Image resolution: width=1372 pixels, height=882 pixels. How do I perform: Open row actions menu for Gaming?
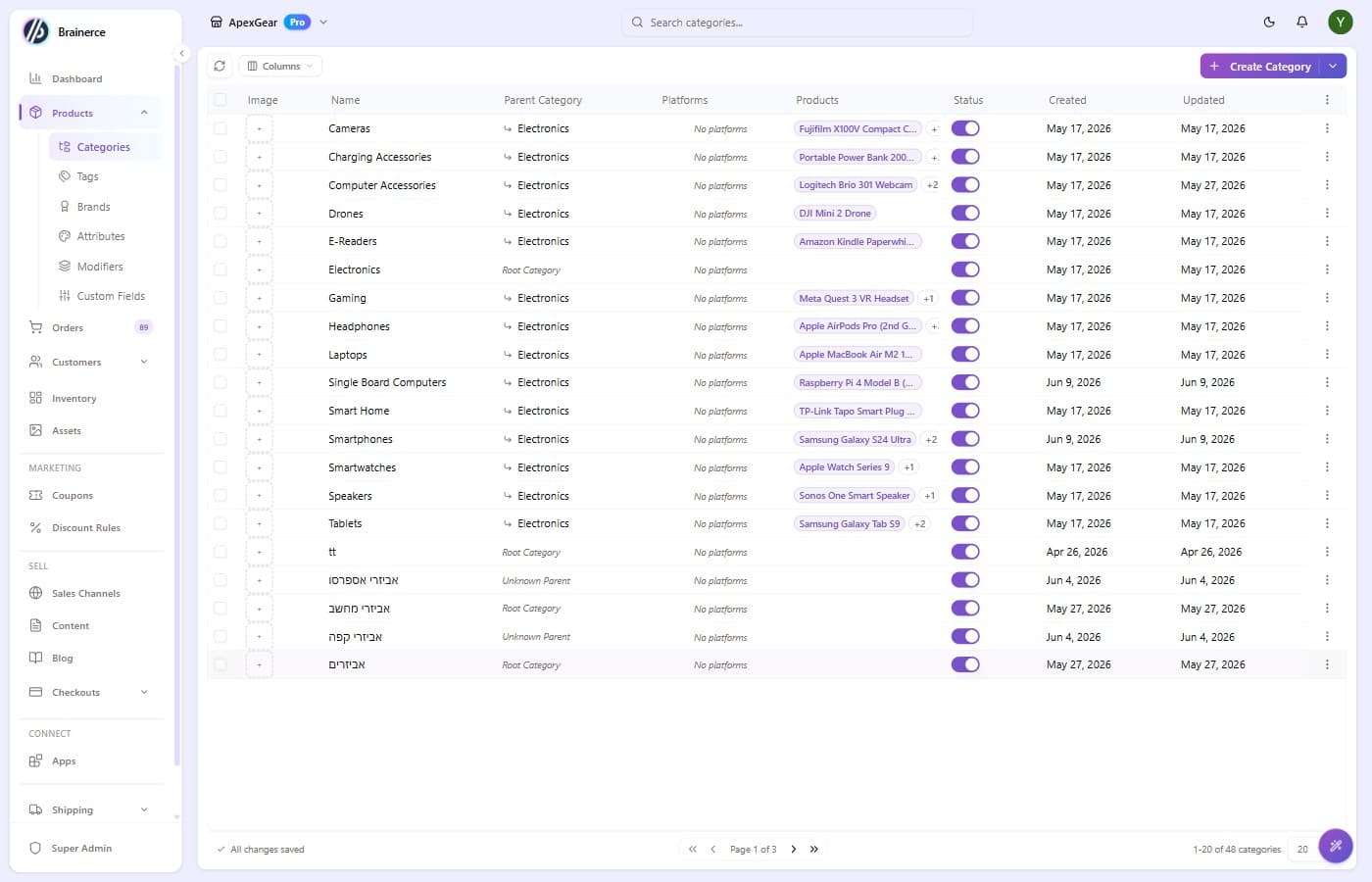click(1327, 298)
